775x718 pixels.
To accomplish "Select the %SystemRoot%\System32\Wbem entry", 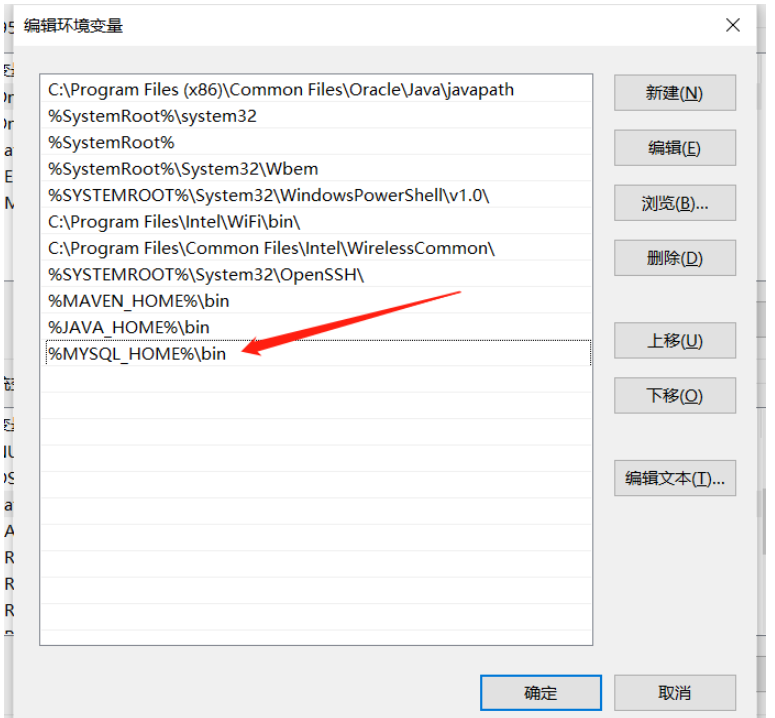I will (x=316, y=169).
